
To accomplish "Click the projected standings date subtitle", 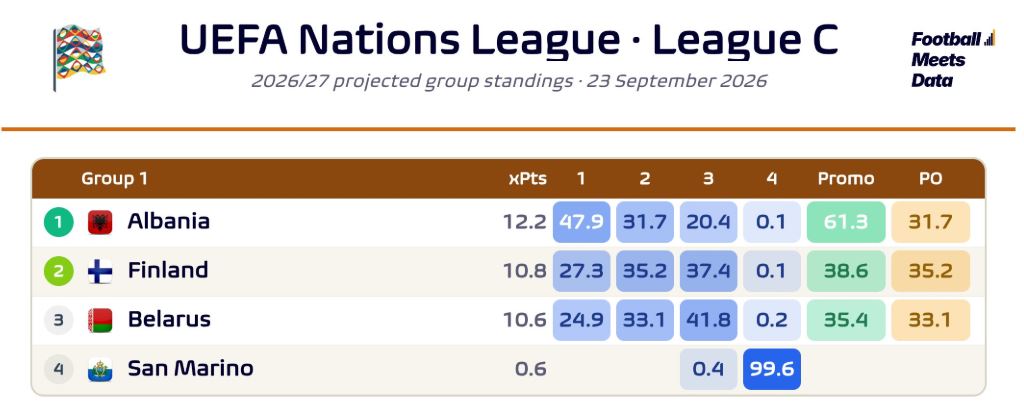I will coord(509,82).
